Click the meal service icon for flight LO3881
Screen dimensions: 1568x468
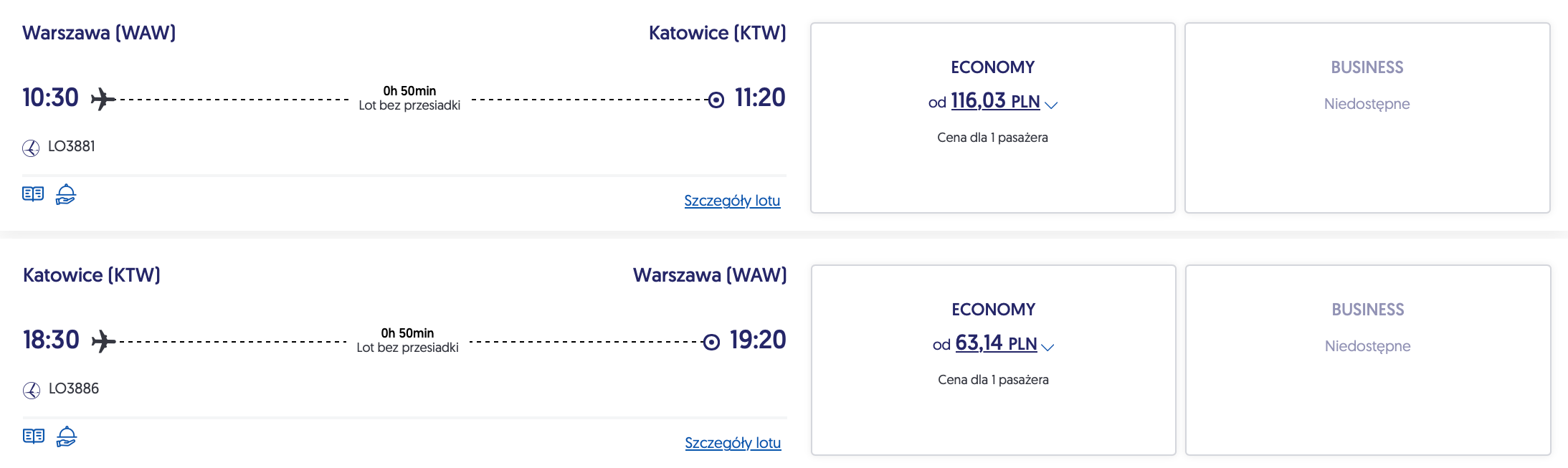[66, 194]
